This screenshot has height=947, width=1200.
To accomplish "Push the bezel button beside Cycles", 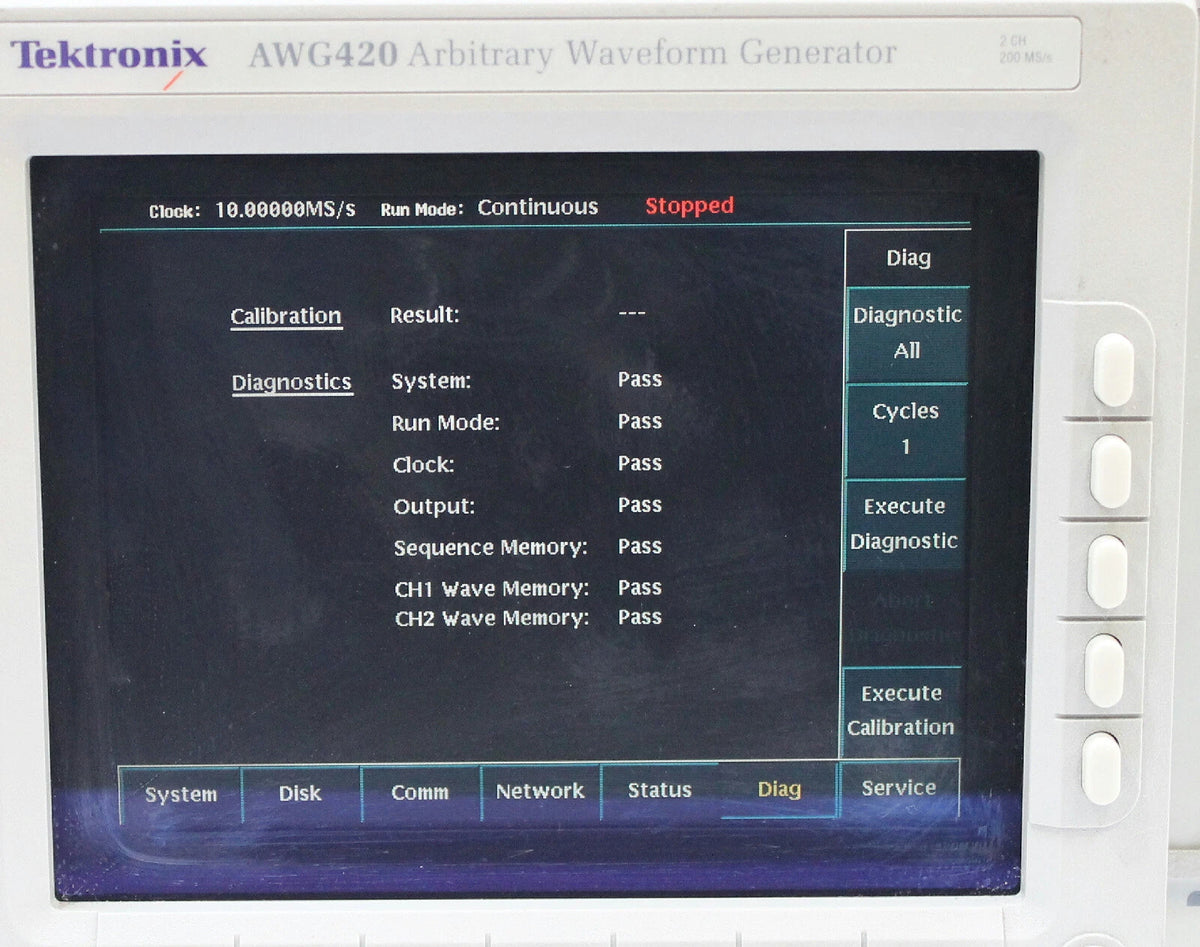I will (x=1110, y=471).
